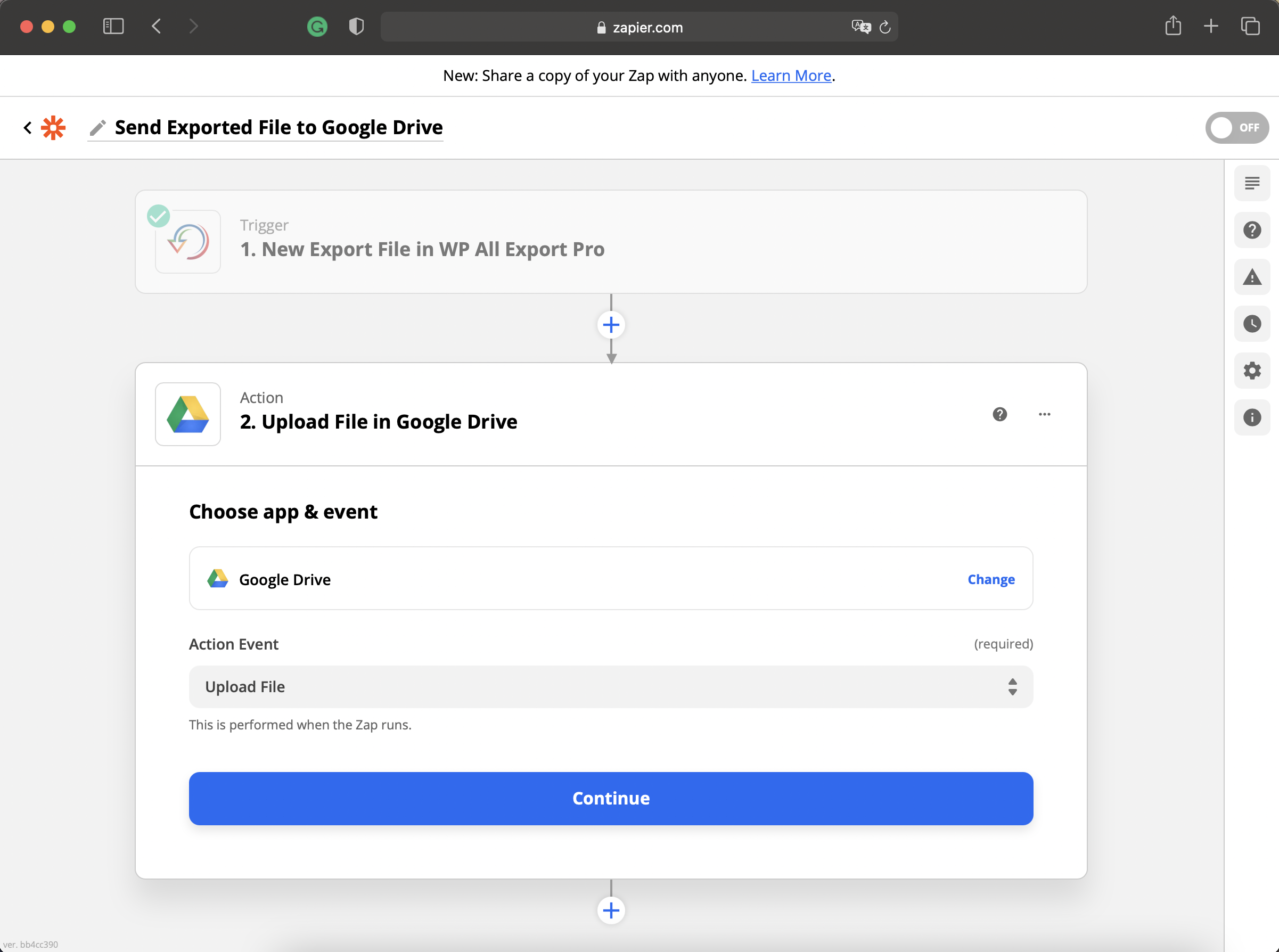Click Change to switch the app
The image size is (1279, 952).
[990, 579]
